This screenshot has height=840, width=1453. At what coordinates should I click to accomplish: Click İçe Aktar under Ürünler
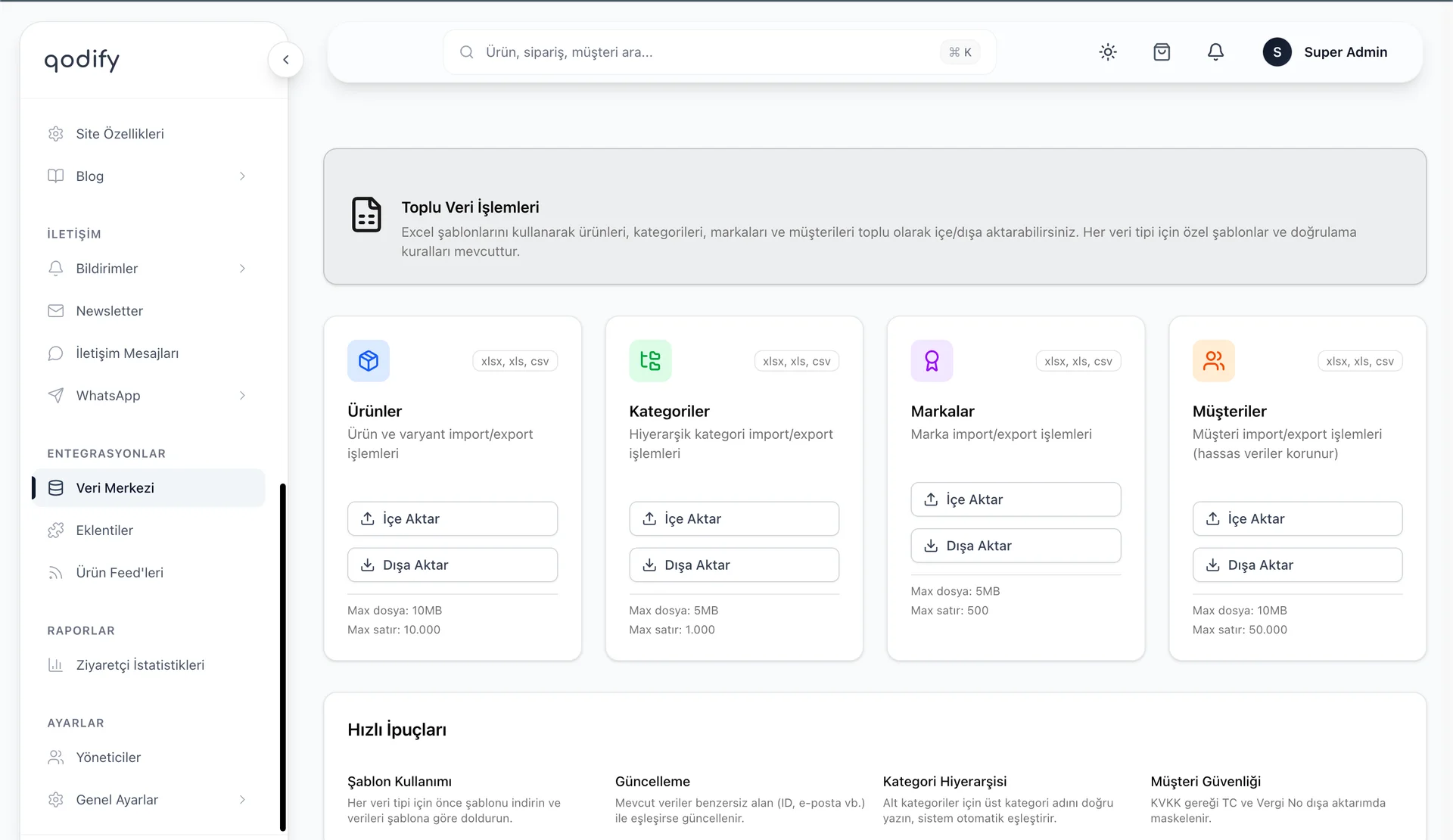tap(452, 519)
